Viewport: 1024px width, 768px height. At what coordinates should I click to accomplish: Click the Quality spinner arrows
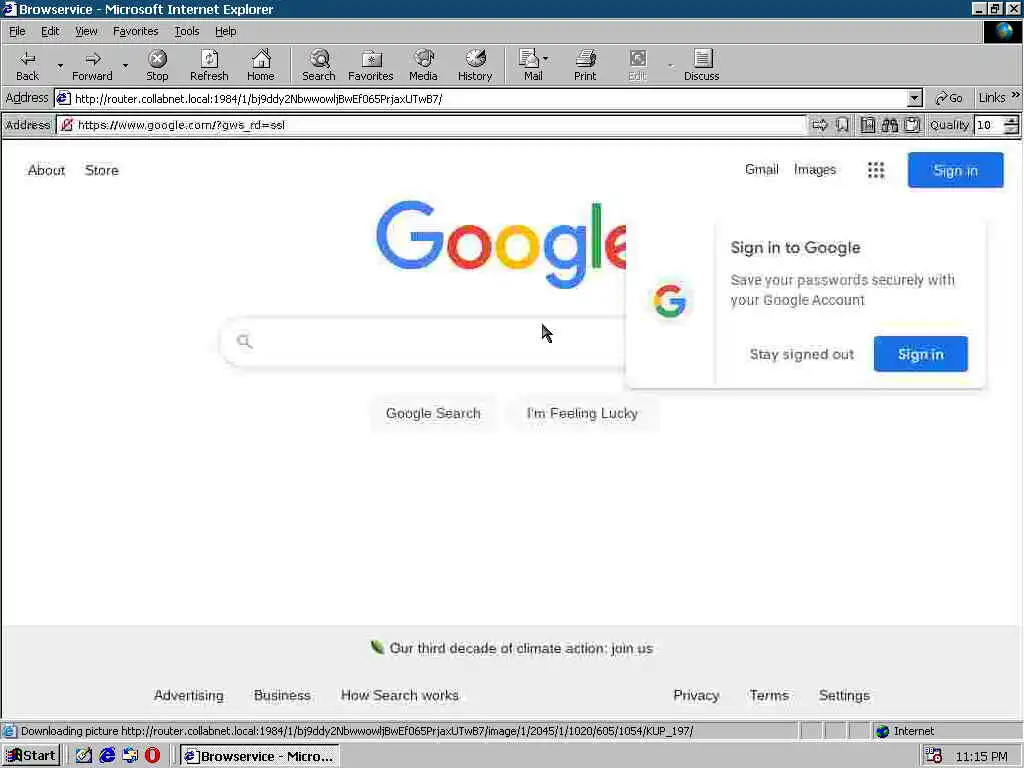(x=1011, y=125)
